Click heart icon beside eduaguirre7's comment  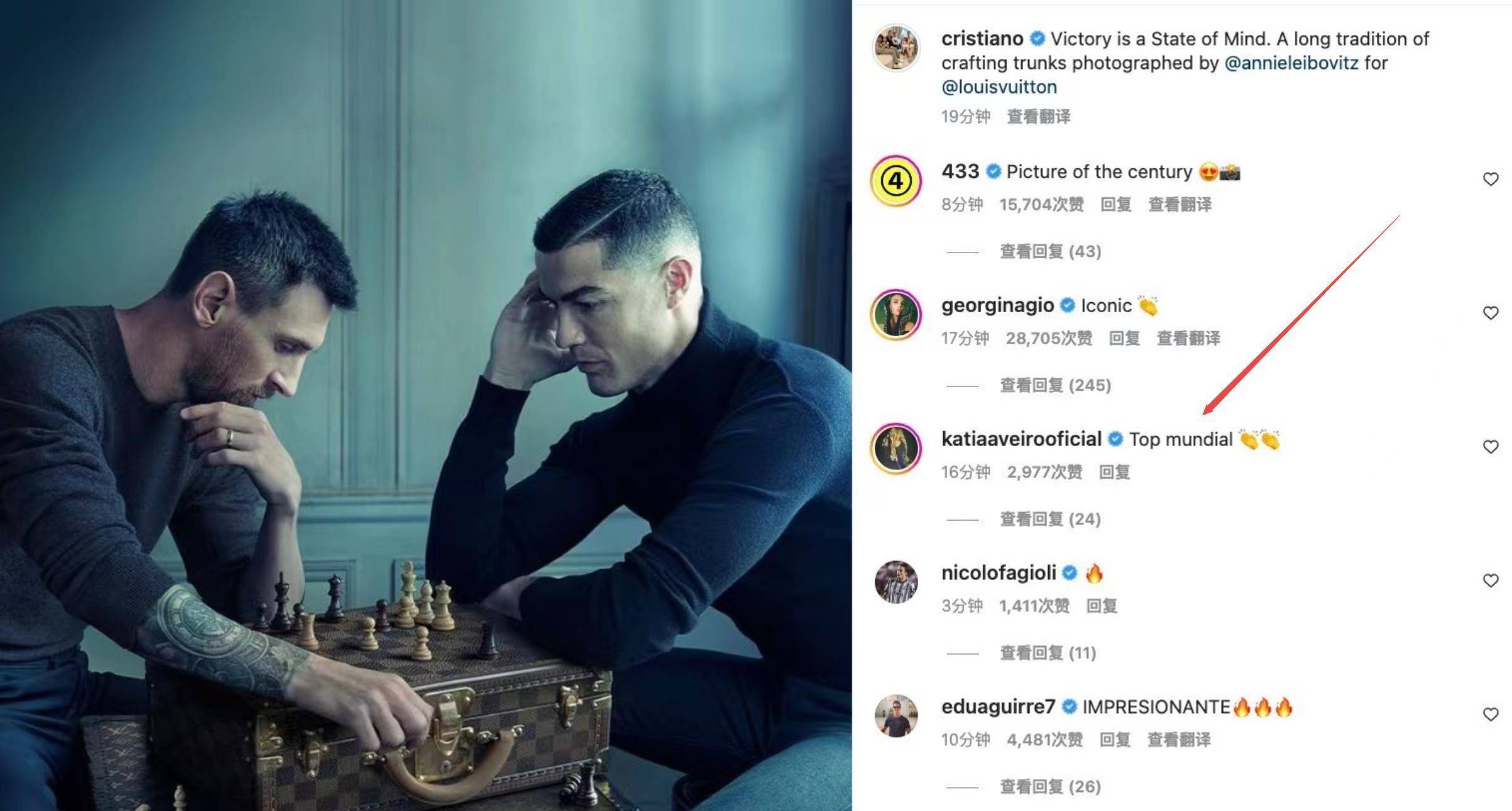click(x=1491, y=714)
